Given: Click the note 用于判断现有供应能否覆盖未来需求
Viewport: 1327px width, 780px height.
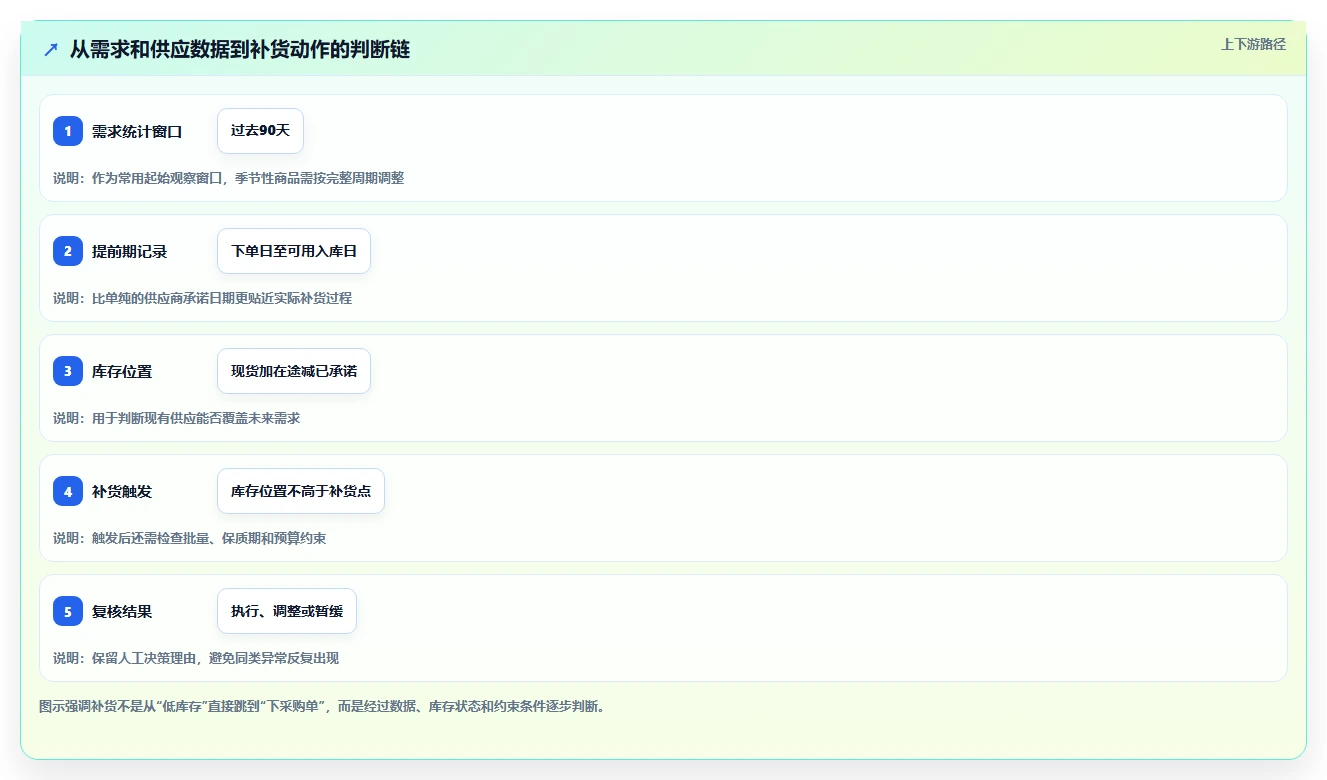Looking at the screenshot, I should 177,418.
